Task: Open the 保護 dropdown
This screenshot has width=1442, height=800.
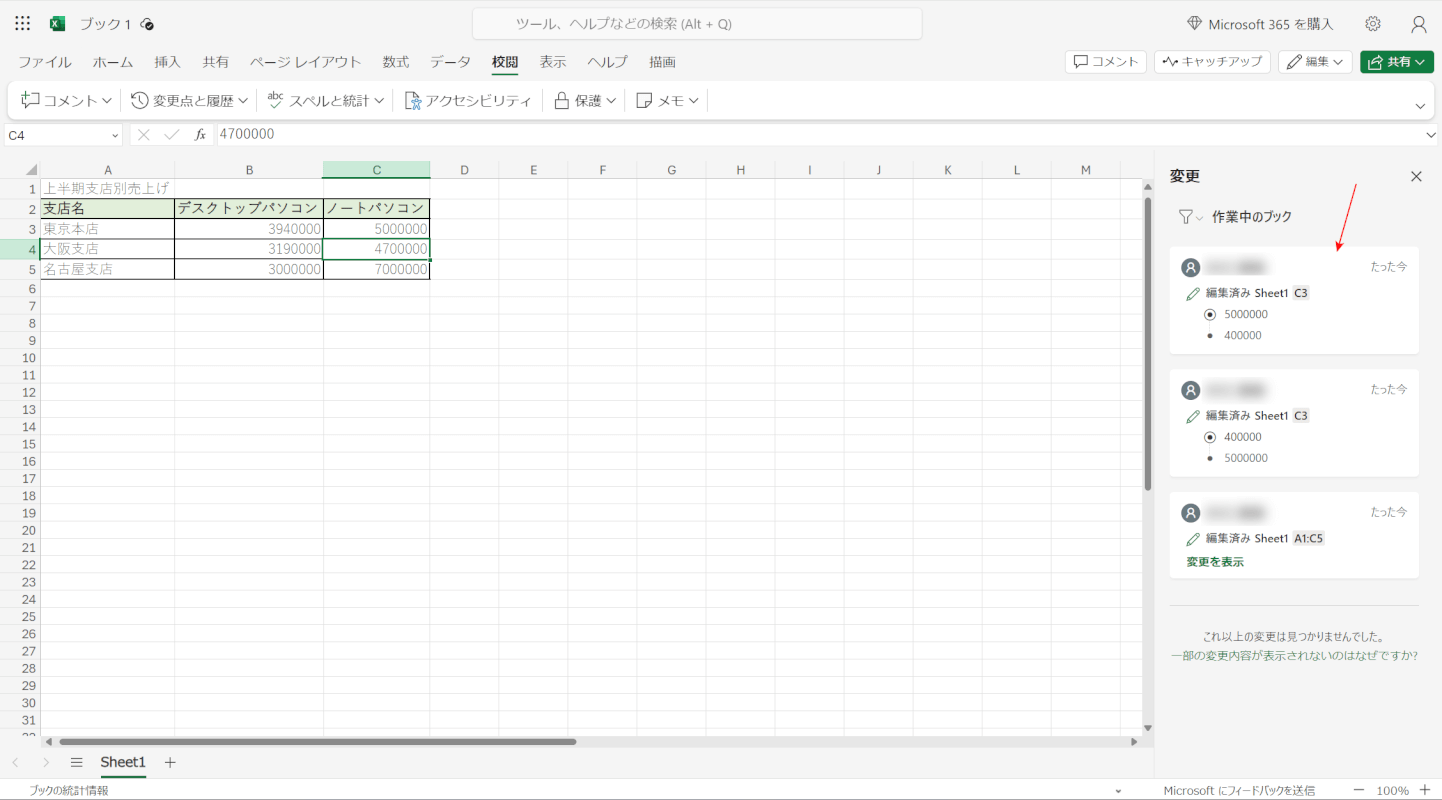Action: [x=586, y=100]
